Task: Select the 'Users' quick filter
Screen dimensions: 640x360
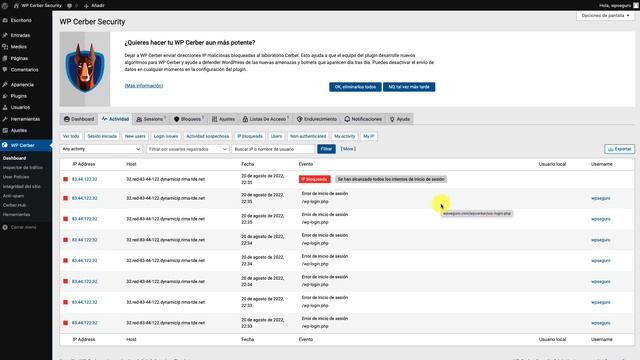Action: click(x=276, y=136)
